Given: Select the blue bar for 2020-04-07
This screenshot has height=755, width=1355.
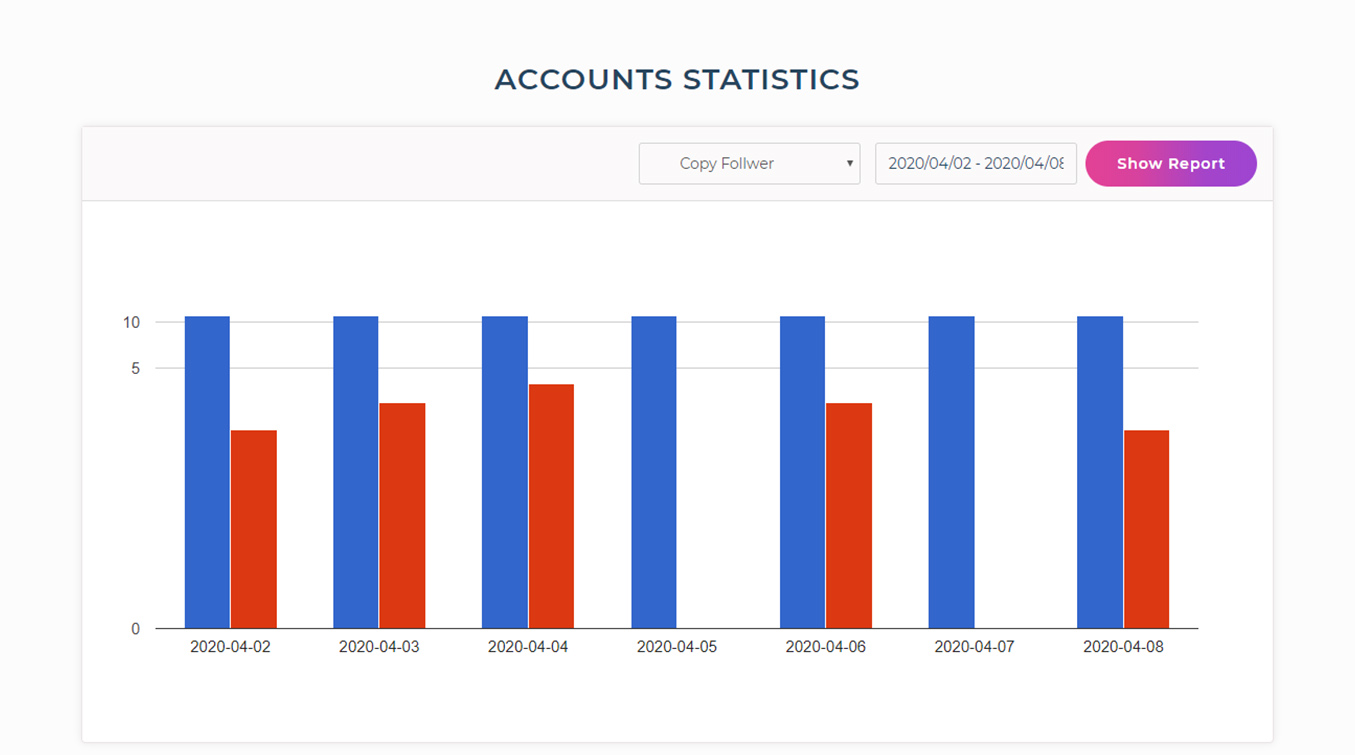Looking at the screenshot, I should tap(951, 470).
